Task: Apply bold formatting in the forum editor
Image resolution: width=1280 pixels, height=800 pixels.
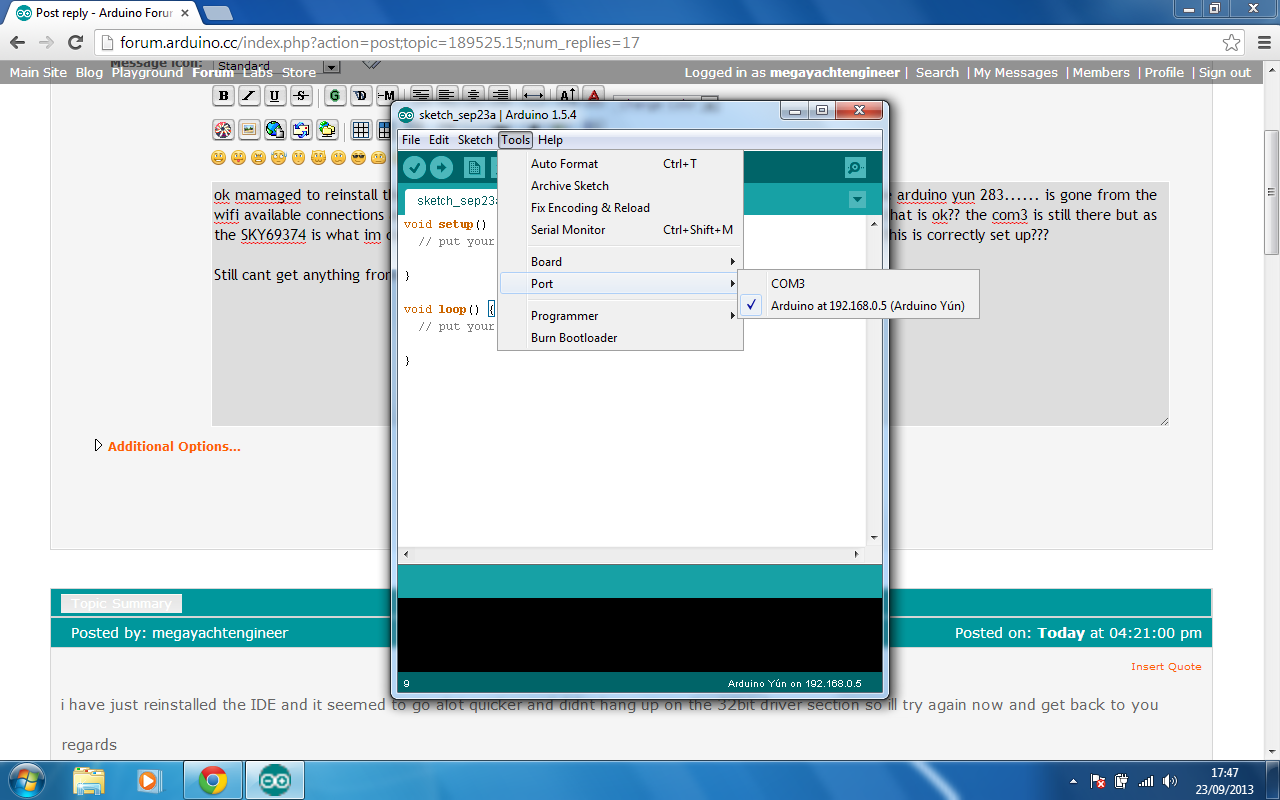Action: 223,95
